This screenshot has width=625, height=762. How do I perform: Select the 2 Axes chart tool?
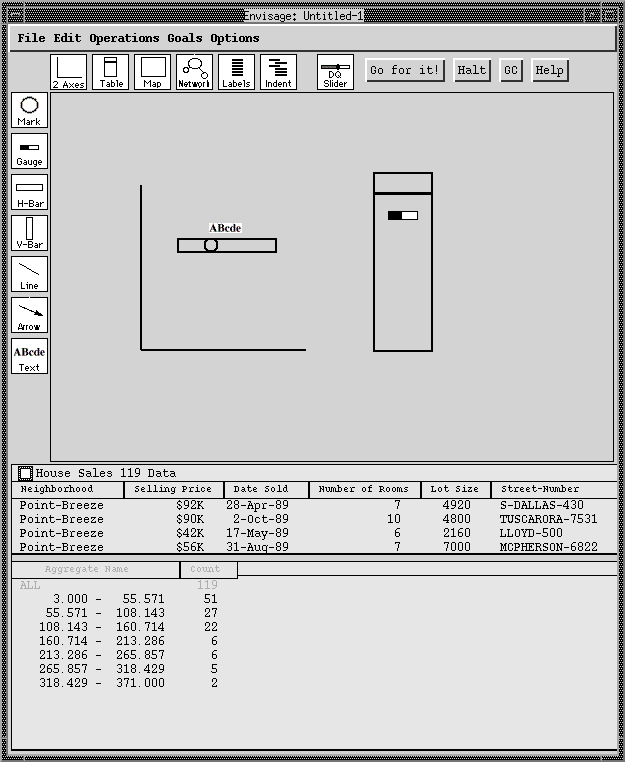pyautogui.click(x=69, y=72)
